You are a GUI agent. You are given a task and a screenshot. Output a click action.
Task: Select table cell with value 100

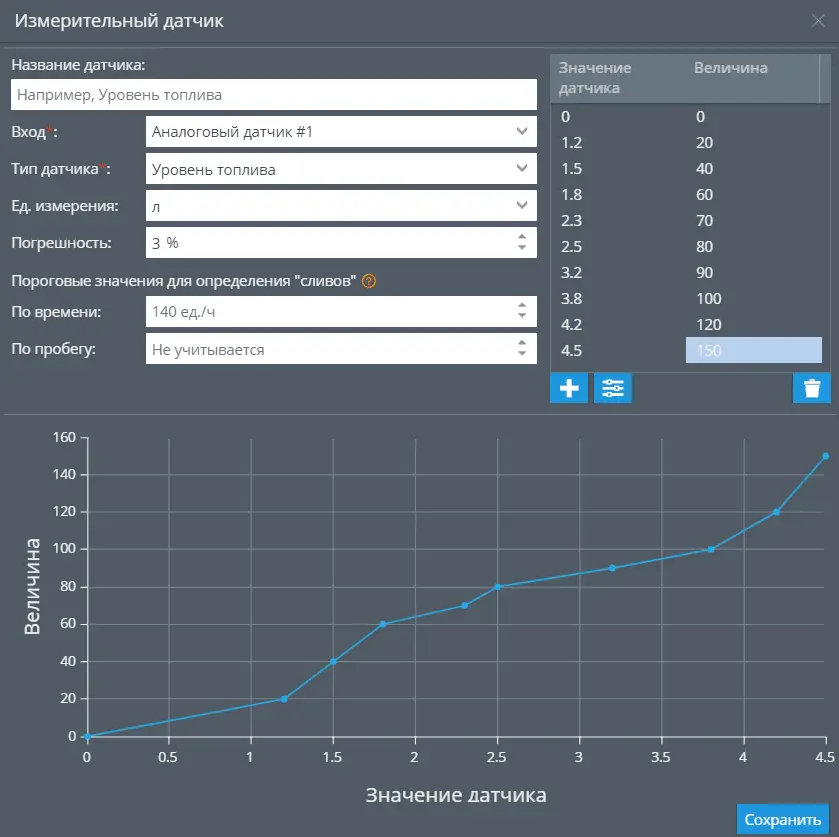[x=709, y=298]
